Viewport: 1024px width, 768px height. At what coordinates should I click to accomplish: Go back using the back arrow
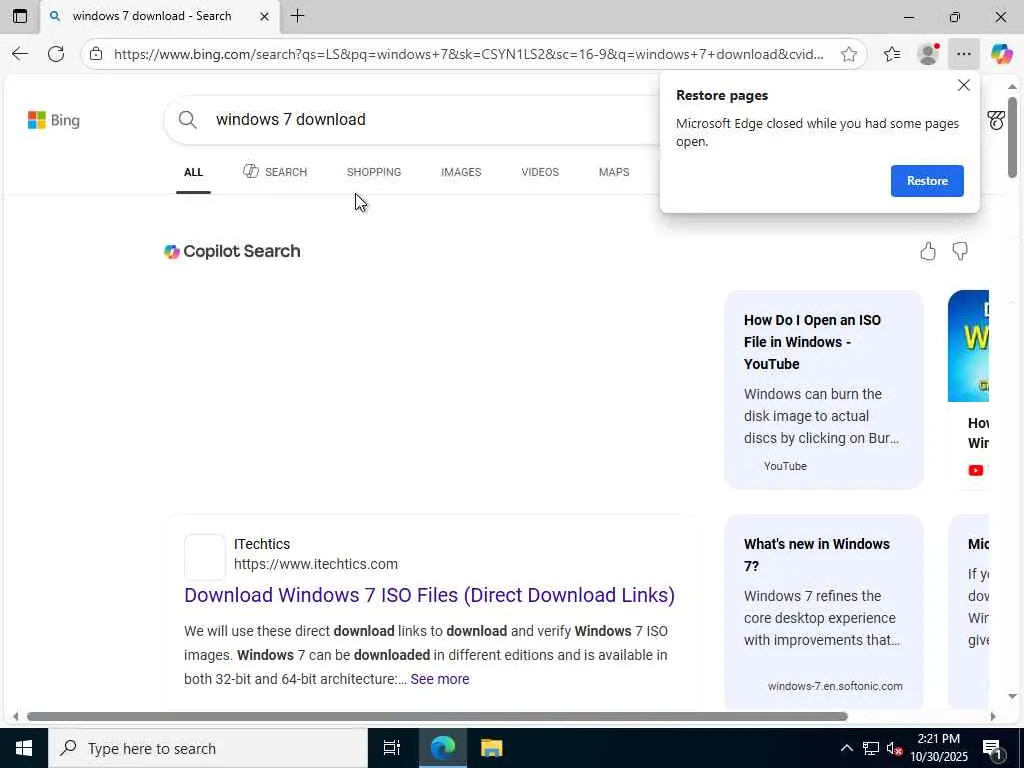click(x=20, y=54)
